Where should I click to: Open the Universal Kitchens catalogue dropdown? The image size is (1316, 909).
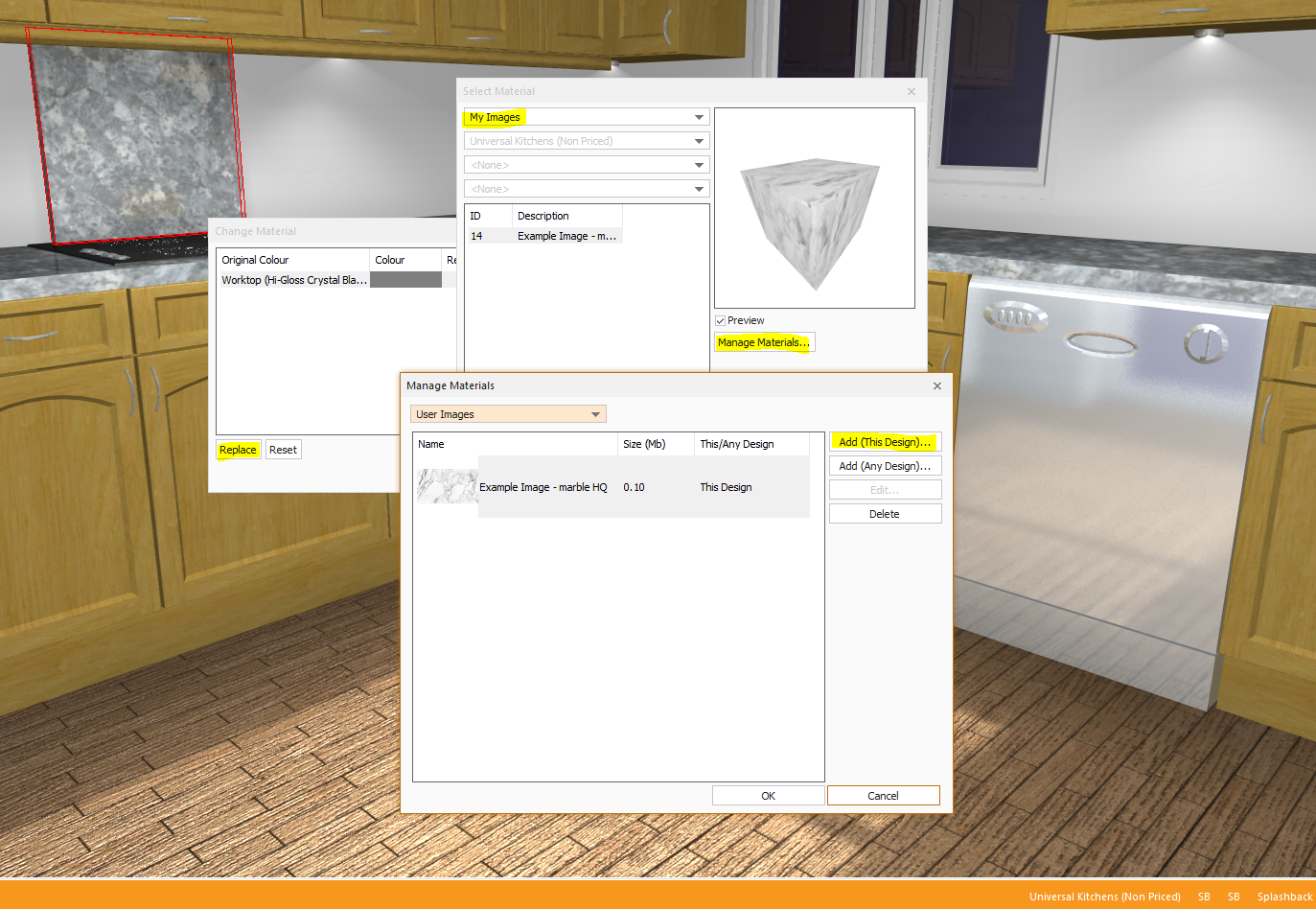tap(586, 141)
